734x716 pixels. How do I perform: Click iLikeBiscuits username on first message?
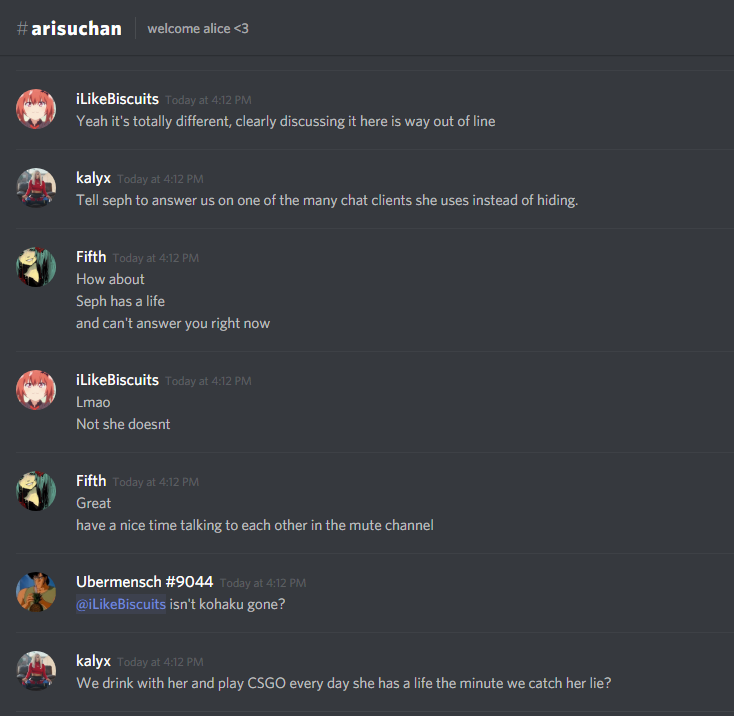[117, 99]
